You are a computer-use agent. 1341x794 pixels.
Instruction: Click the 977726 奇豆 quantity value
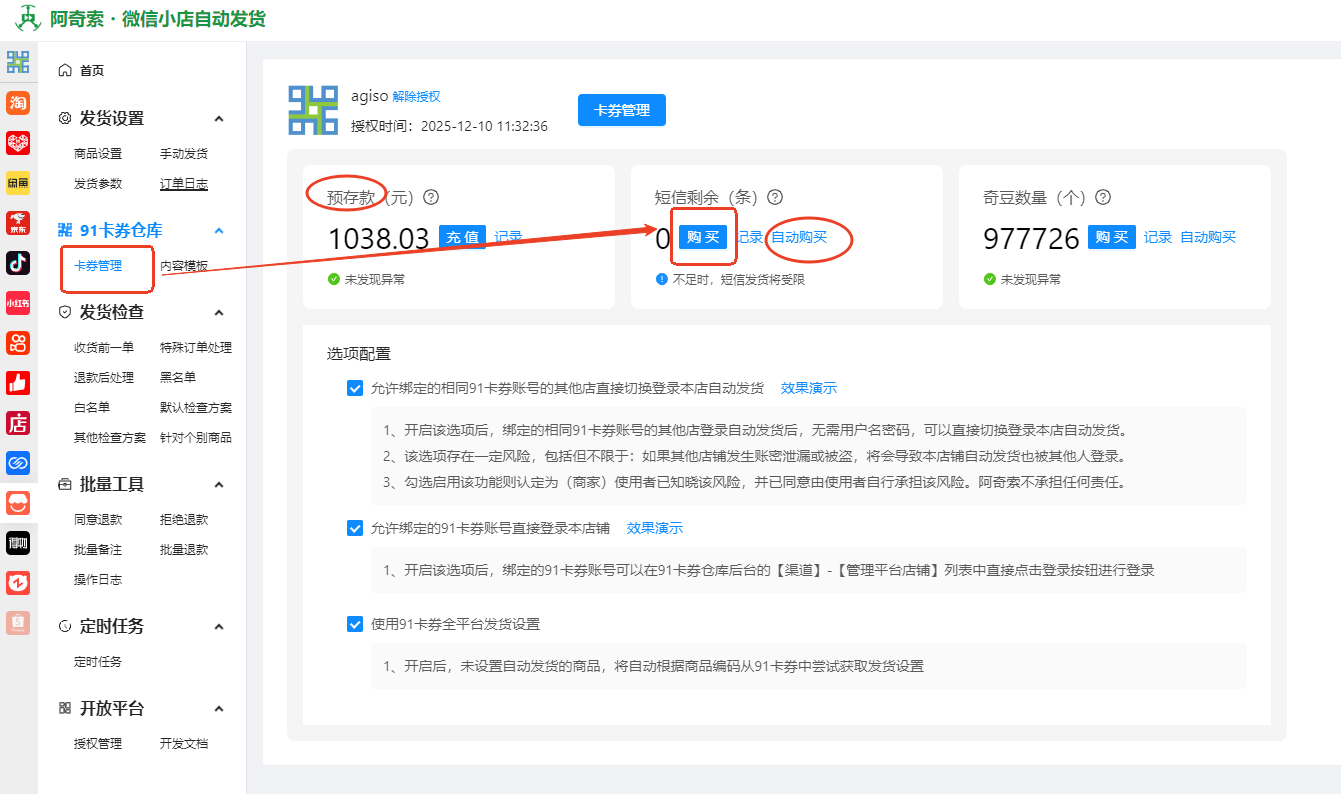click(1031, 239)
